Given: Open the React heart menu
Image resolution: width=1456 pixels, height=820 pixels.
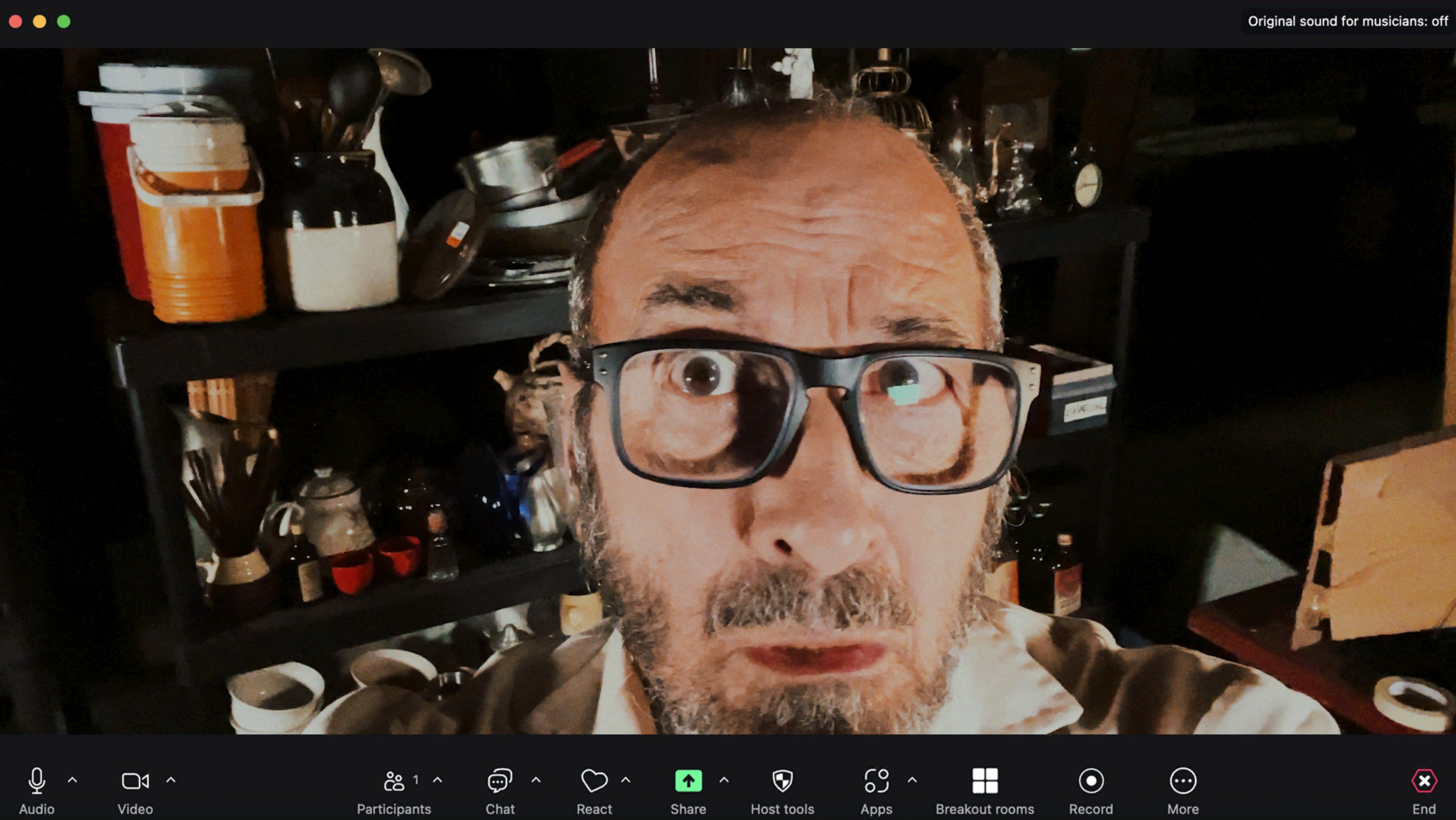Looking at the screenshot, I should (594, 781).
